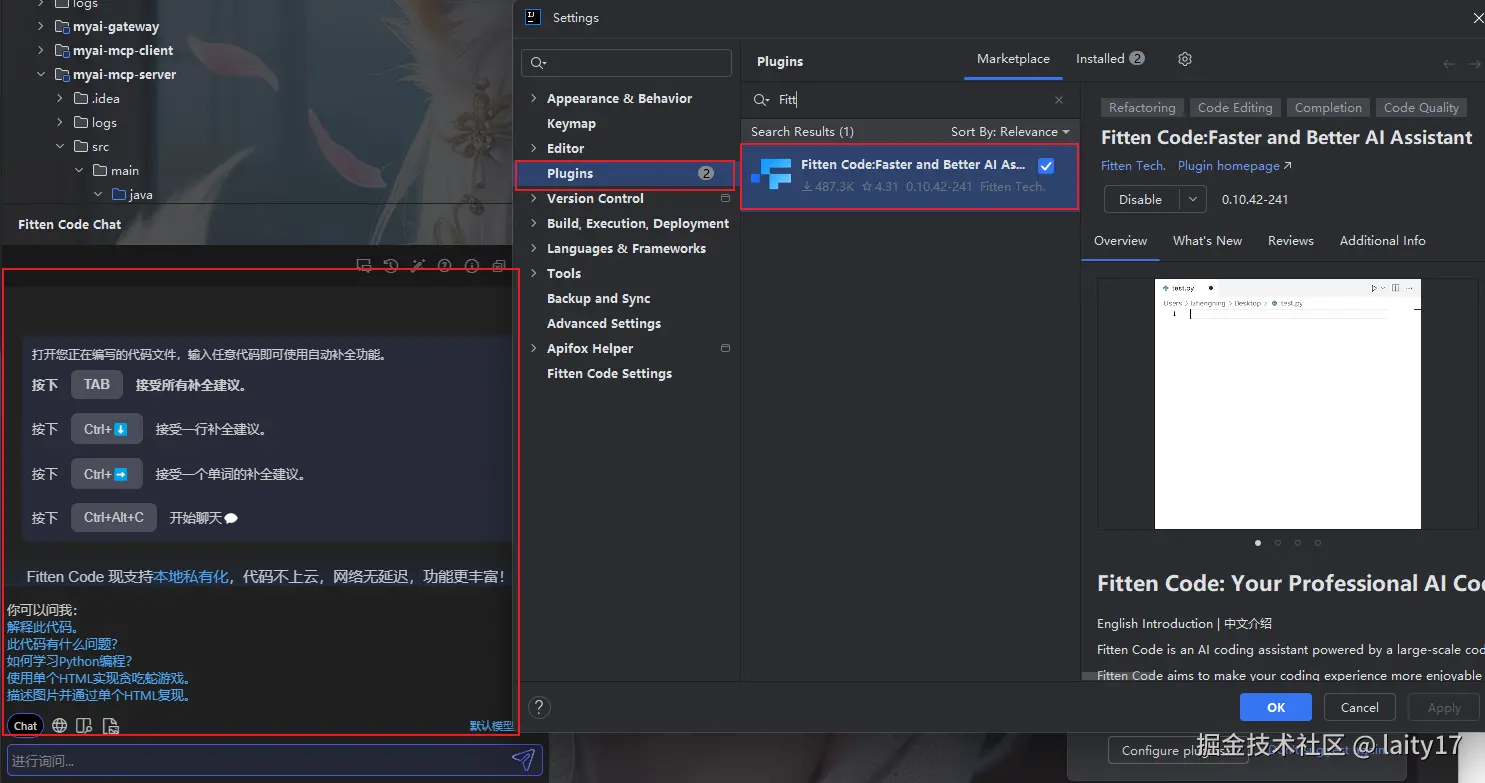Open the Disable button dropdown arrow

[x=1192, y=199]
